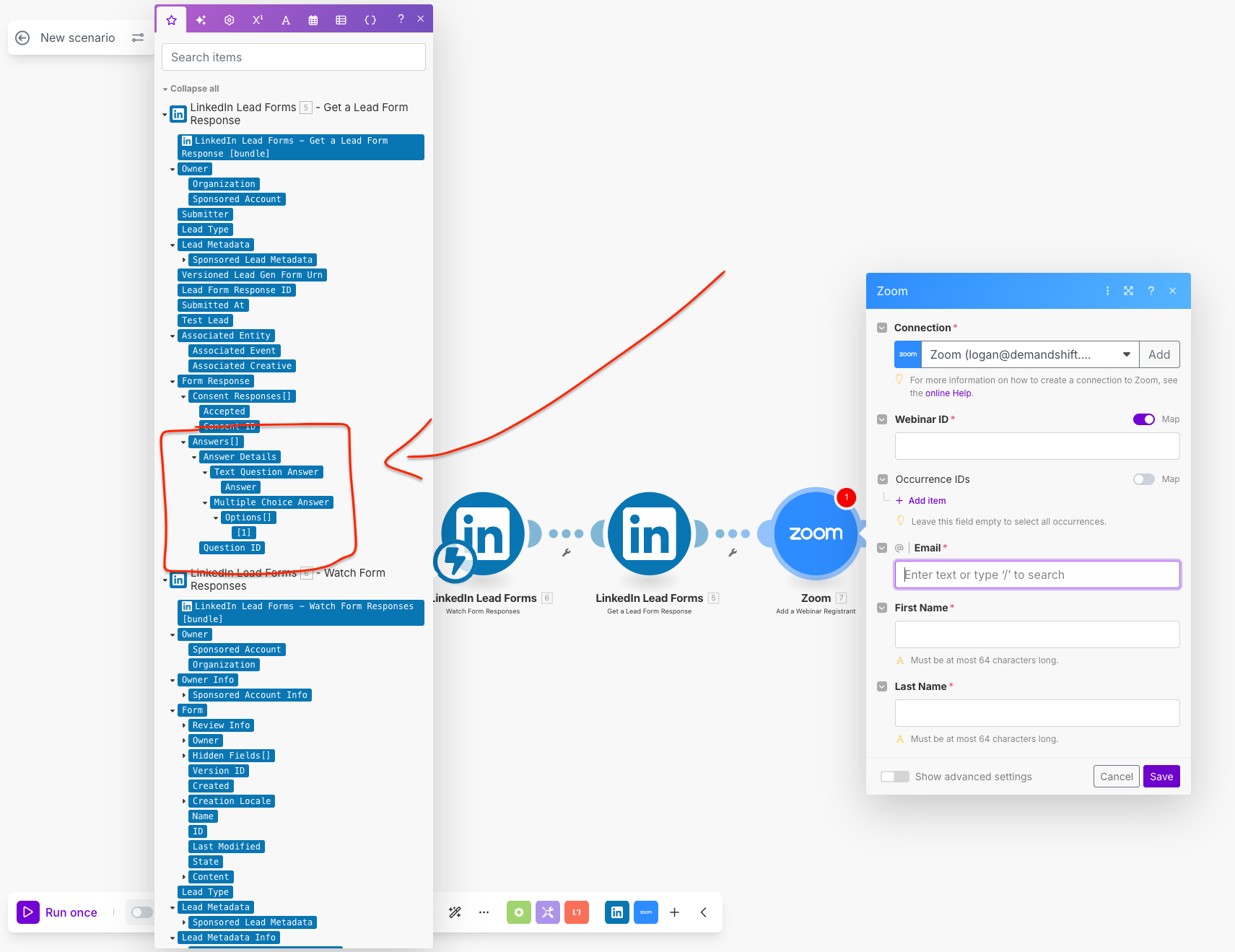The image size is (1235, 952).
Task: Open the purple Flow Control favorite
Action: [x=548, y=912]
